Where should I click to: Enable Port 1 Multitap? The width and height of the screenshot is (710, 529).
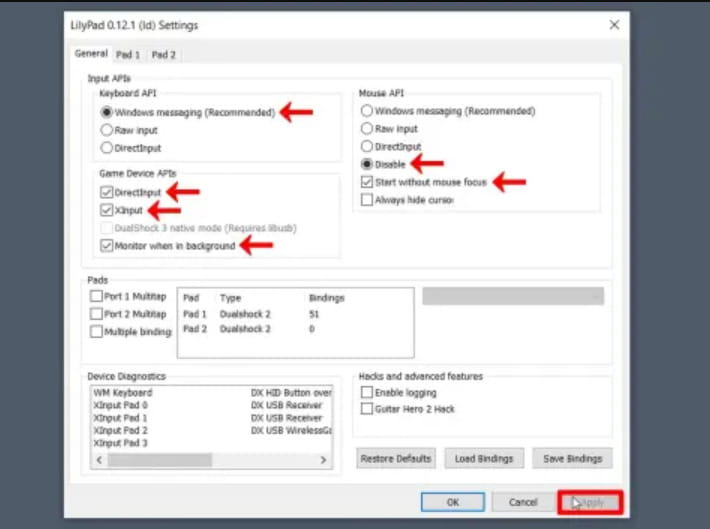click(x=96, y=297)
